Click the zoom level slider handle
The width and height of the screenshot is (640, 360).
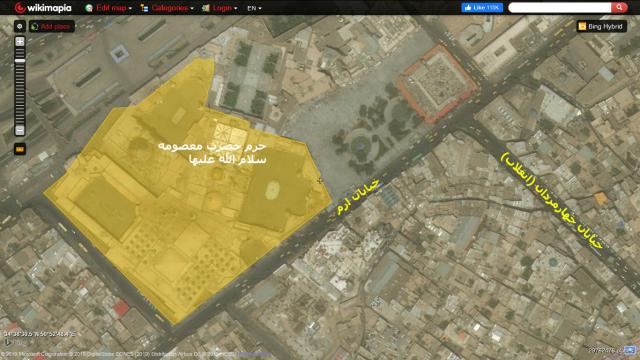pyautogui.click(x=20, y=61)
